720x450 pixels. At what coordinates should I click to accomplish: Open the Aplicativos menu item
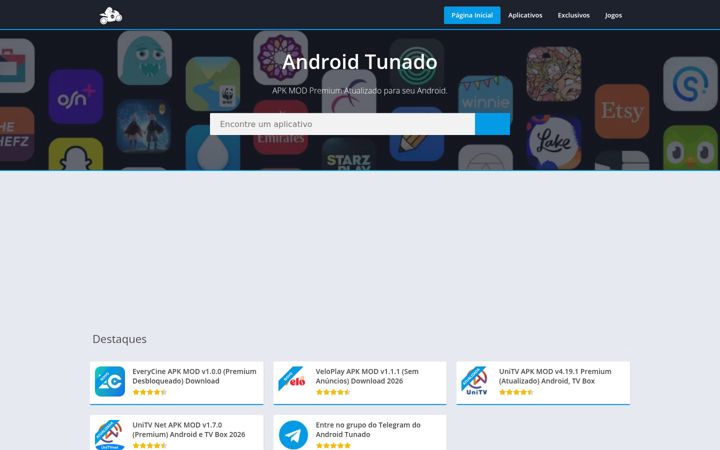tap(525, 15)
